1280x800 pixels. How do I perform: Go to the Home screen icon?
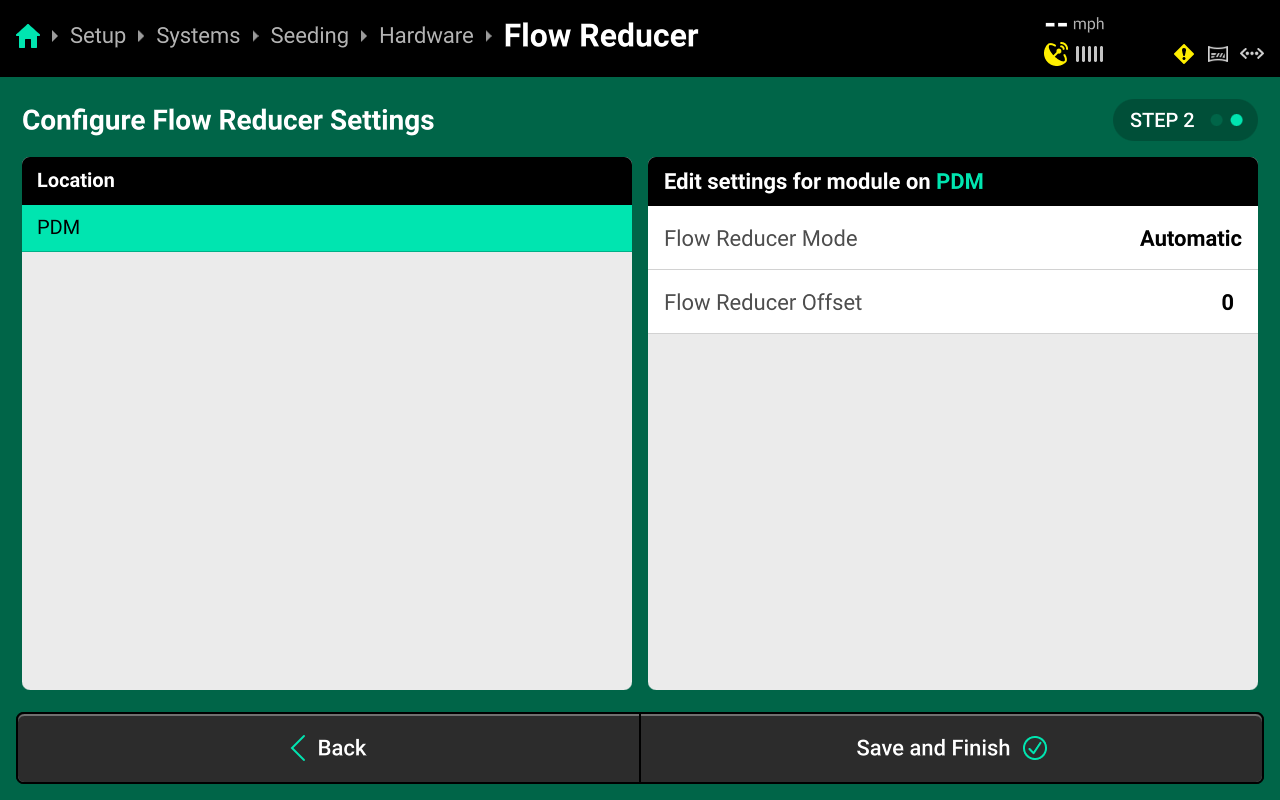(28, 37)
